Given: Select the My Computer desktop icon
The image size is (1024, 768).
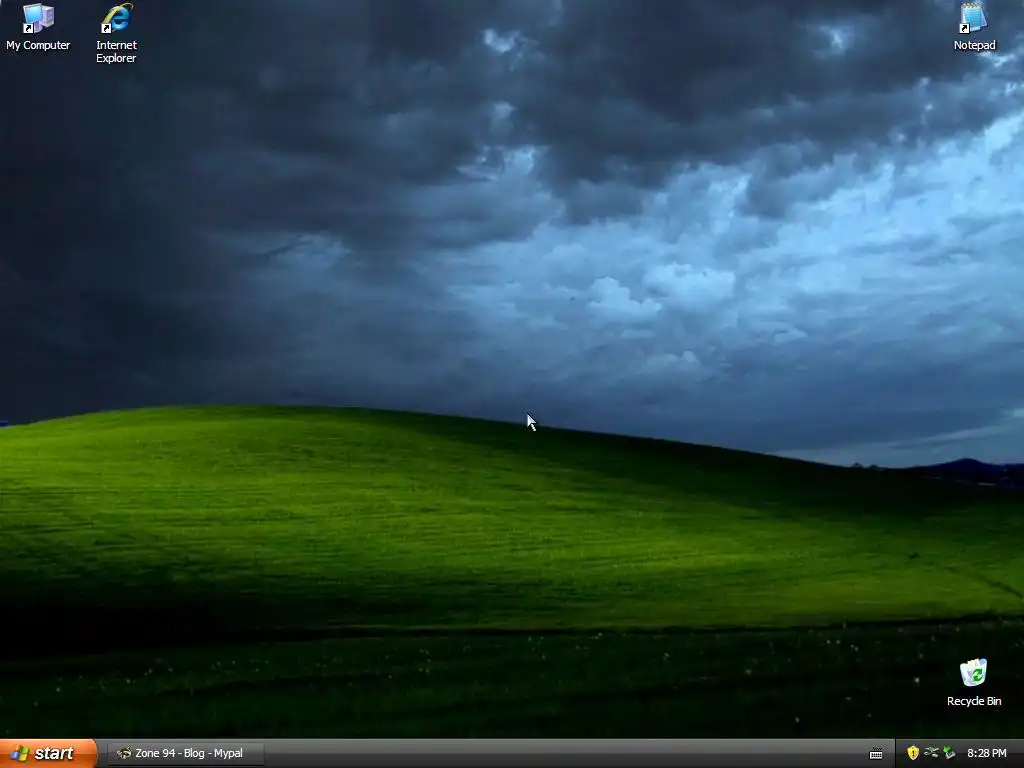Looking at the screenshot, I should point(38,27).
